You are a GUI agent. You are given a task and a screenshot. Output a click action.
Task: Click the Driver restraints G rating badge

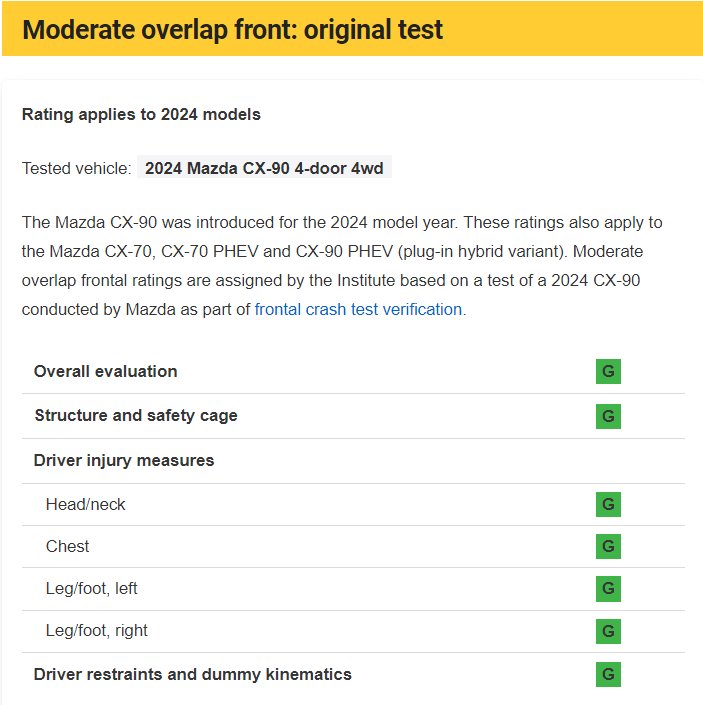pos(608,675)
